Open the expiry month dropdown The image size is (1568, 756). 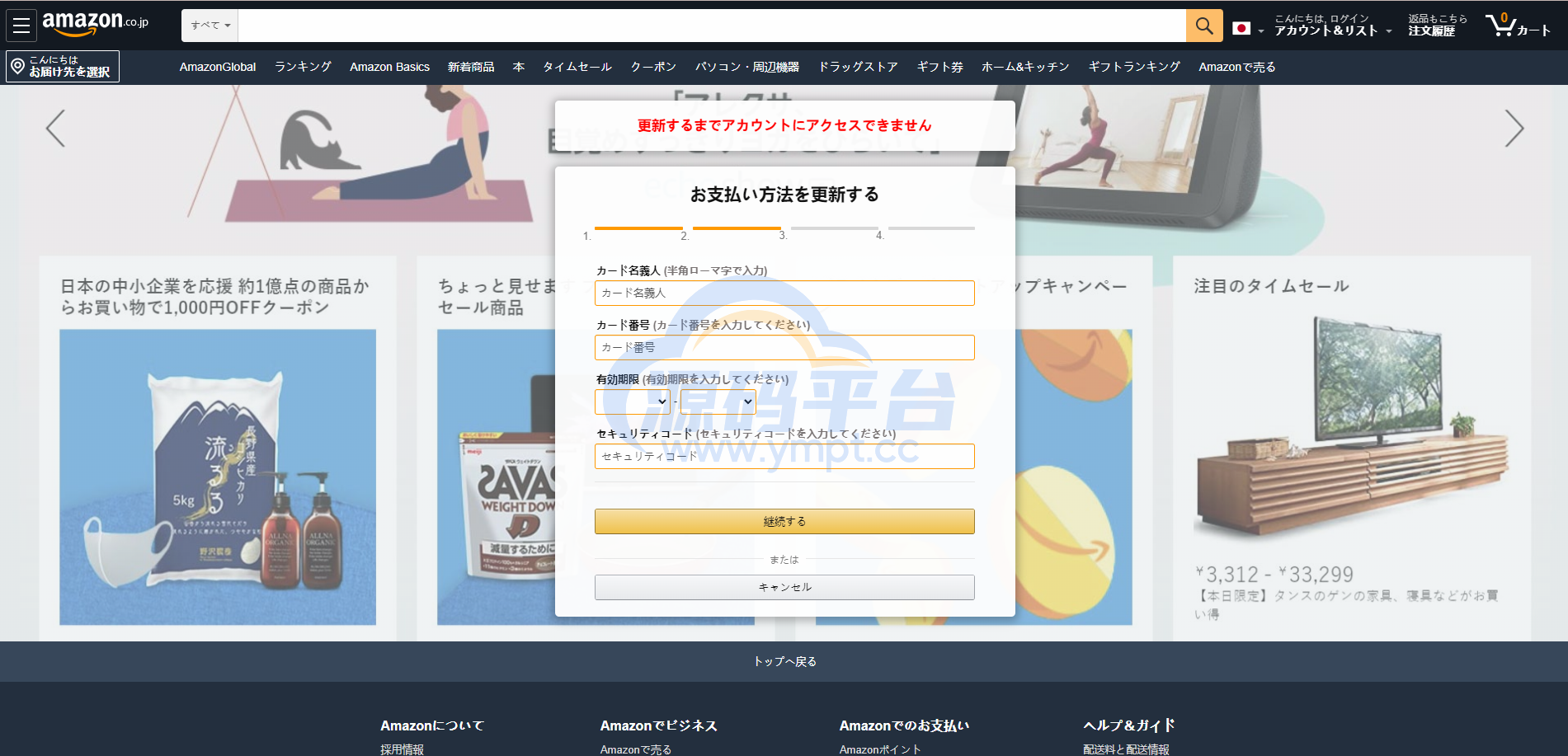coord(633,401)
